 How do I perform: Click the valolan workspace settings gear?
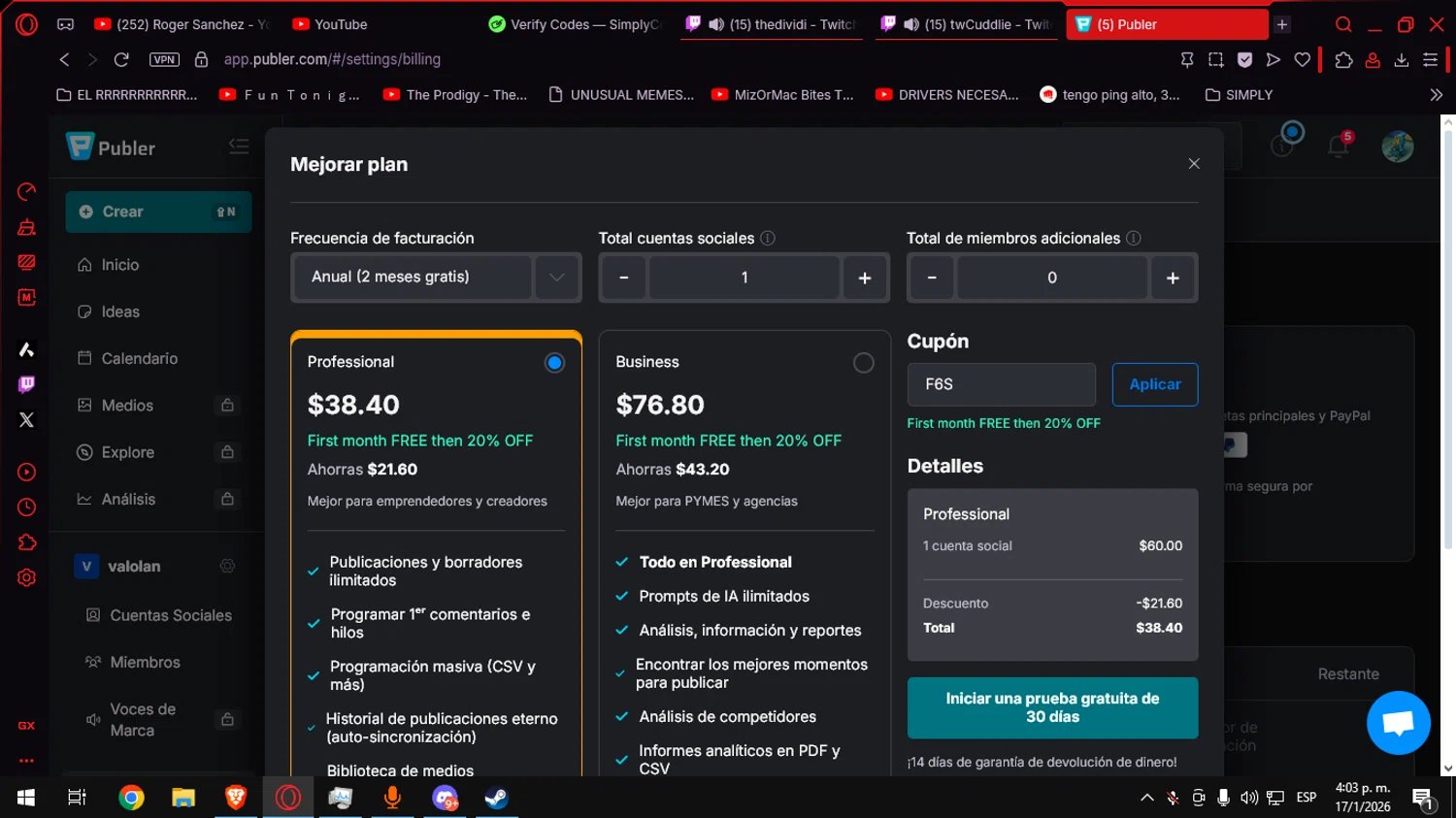point(227,566)
